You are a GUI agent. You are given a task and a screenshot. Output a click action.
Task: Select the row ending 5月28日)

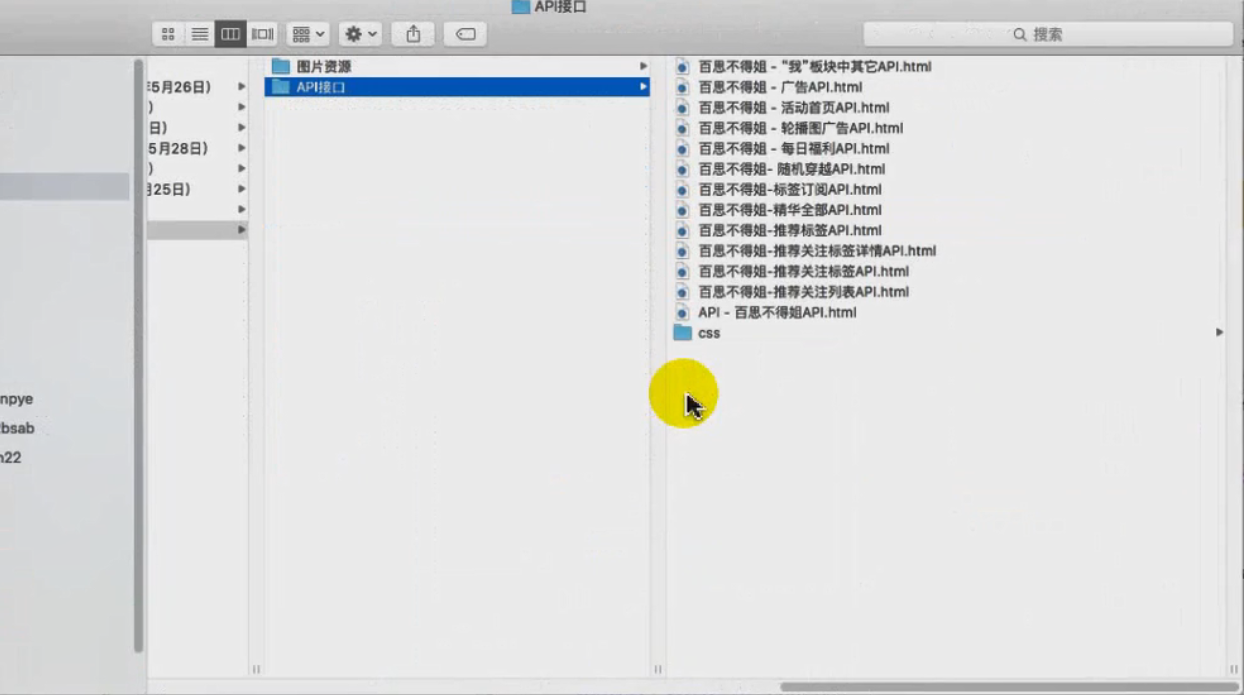(x=198, y=148)
